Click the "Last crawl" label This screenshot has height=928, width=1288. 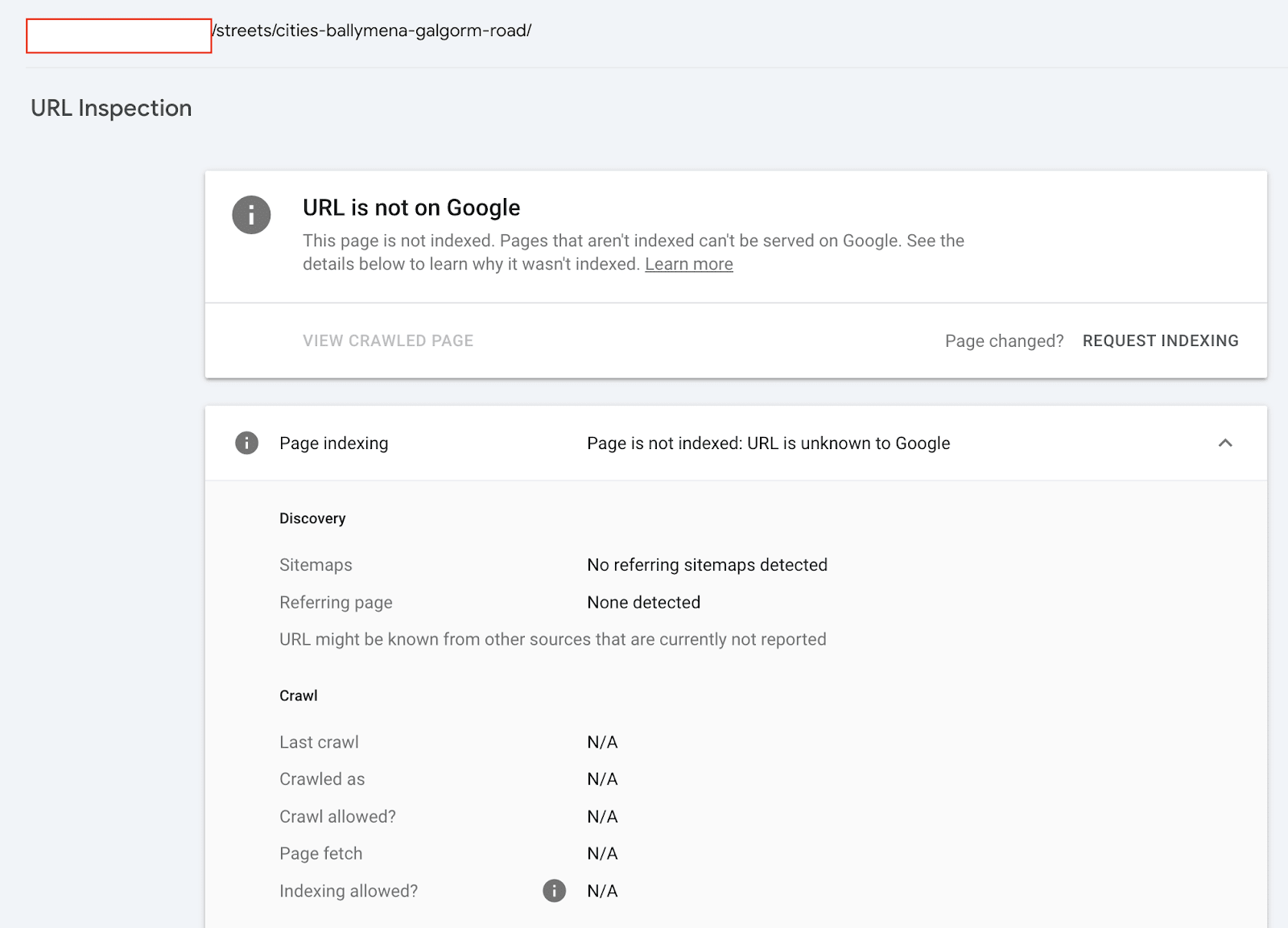click(x=319, y=742)
